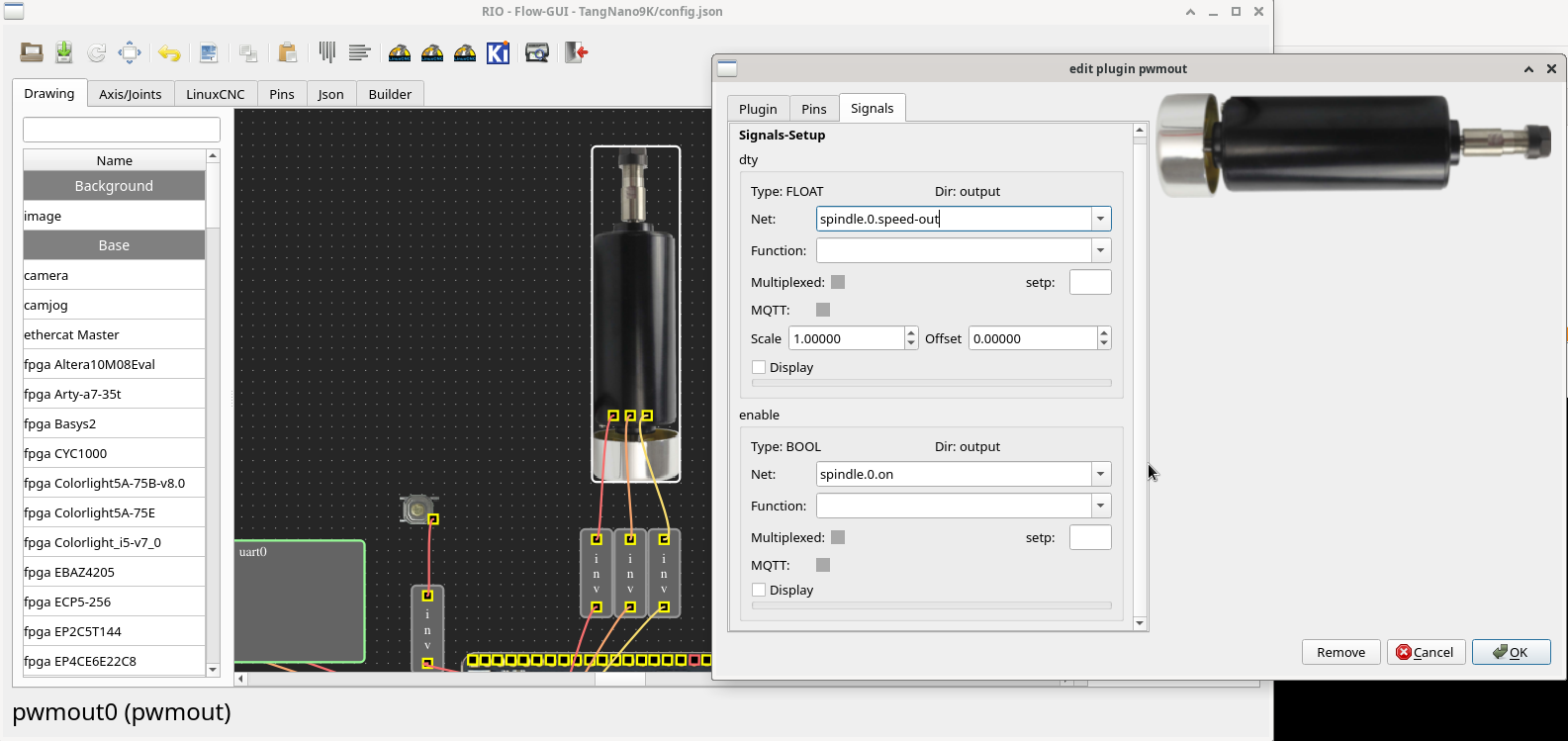Switch to the Axis/Joints tab

131,94
